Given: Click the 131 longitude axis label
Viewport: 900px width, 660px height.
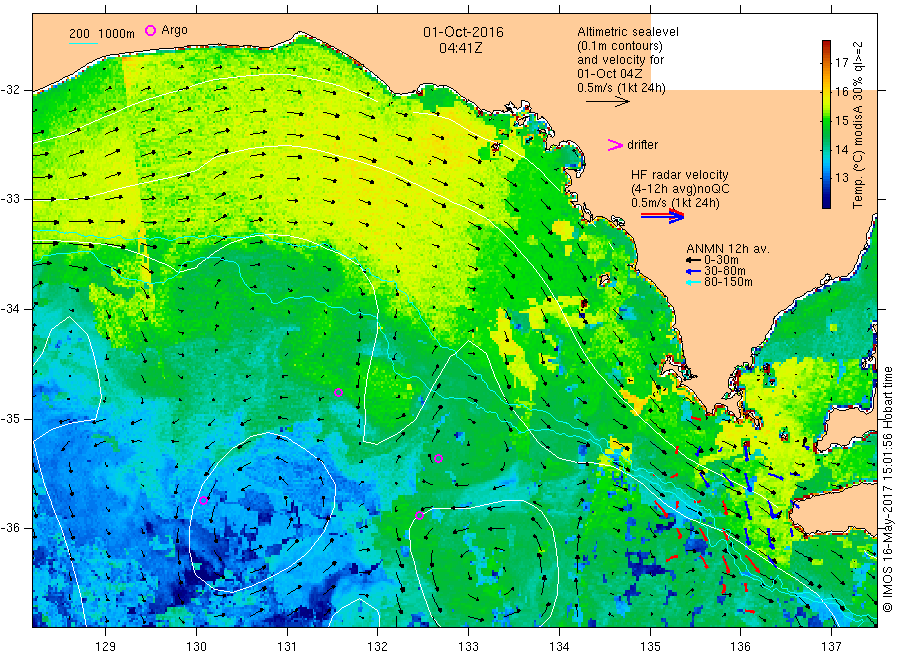Looking at the screenshot, I should (287, 646).
